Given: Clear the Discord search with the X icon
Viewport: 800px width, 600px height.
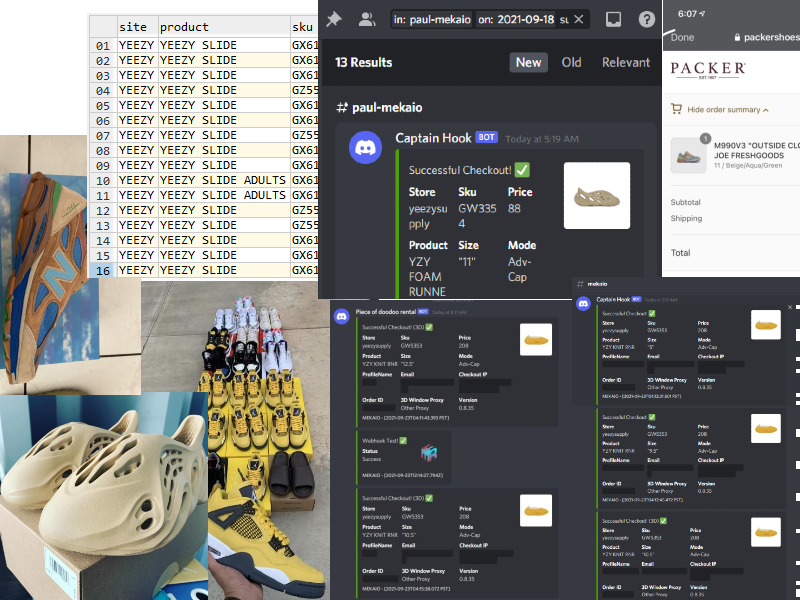Looking at the screenshot, I should (579, 19).
